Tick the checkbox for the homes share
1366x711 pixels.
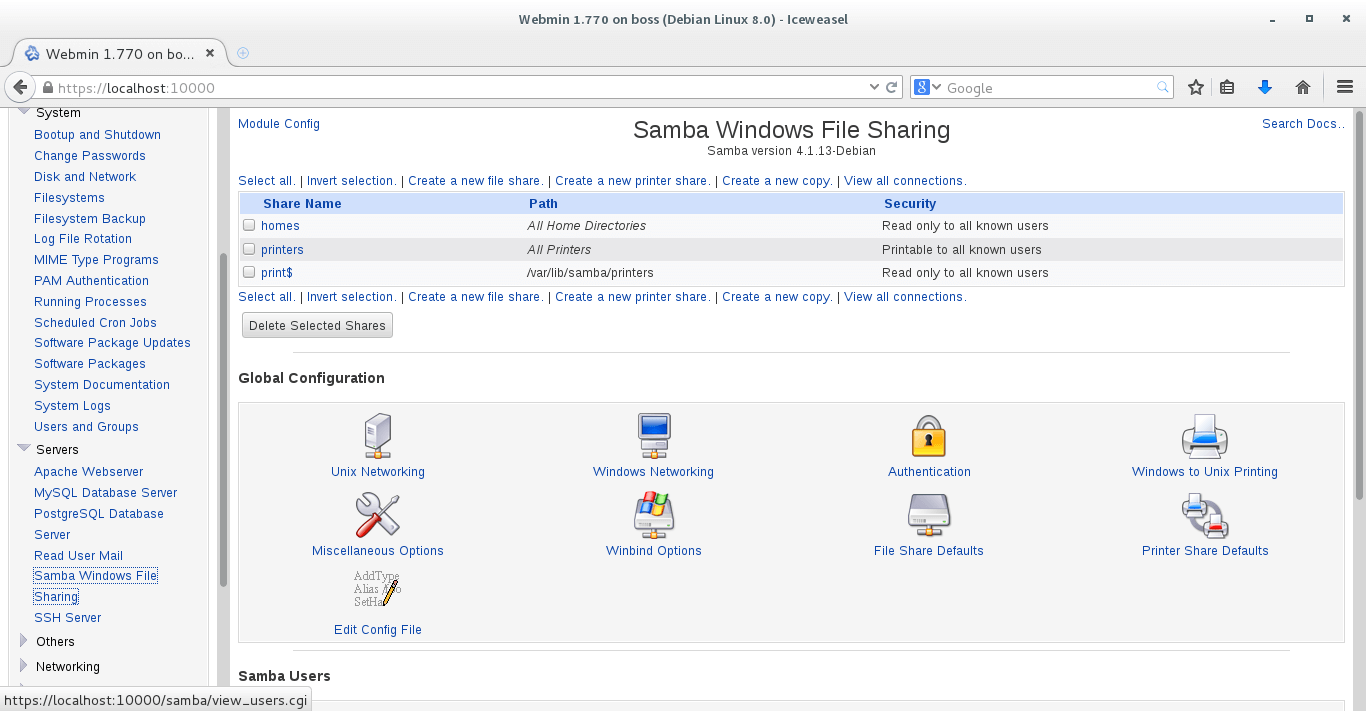[250, 225]
